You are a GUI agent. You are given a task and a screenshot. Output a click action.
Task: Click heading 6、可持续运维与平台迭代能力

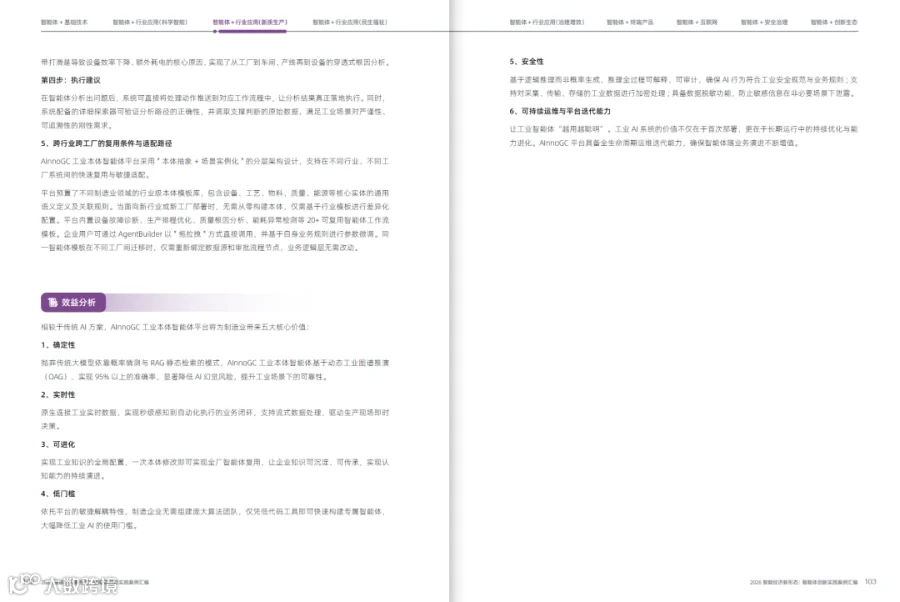pos(560,111)
